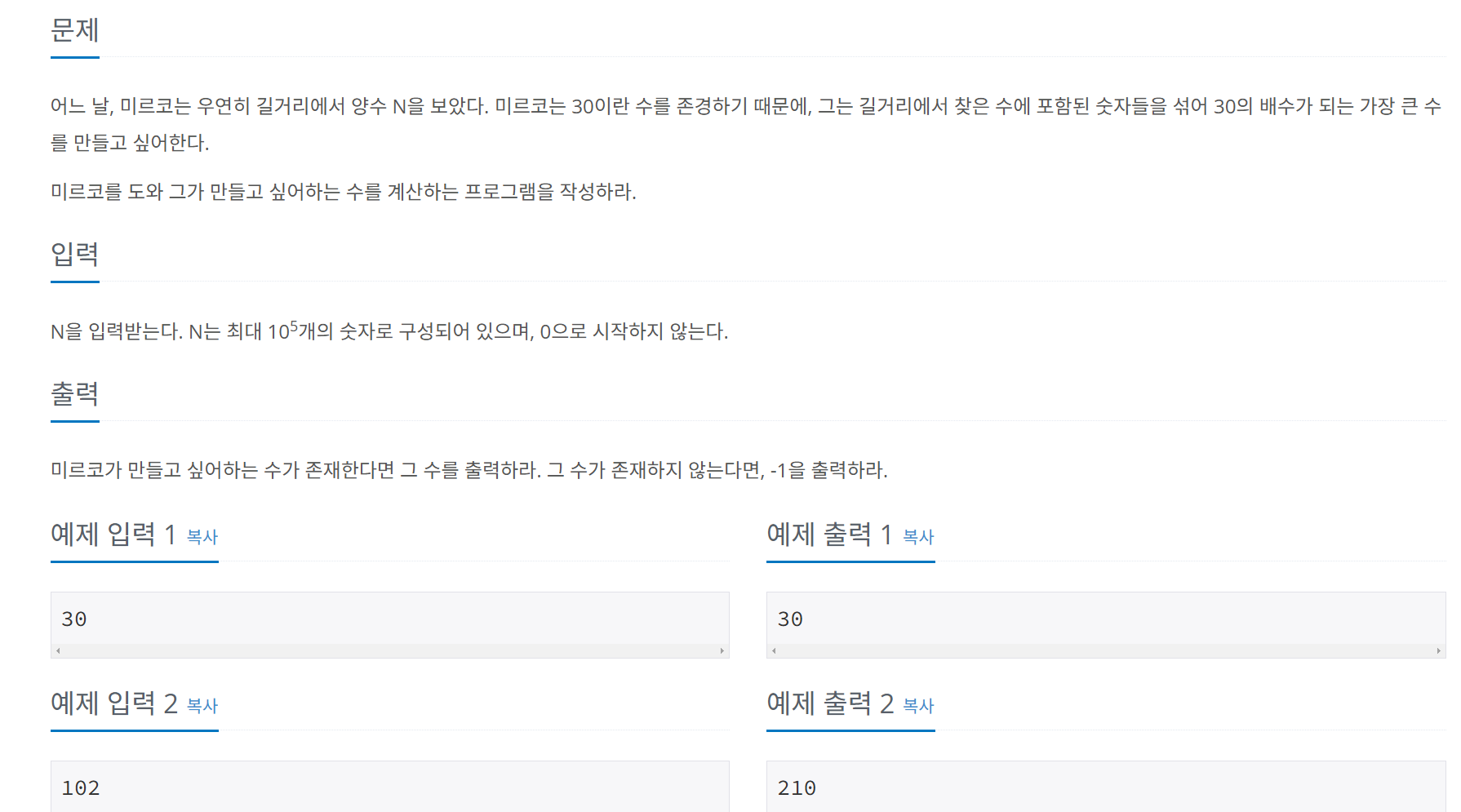
Task: Click the sample input value 102
Action: pos(81,788)
